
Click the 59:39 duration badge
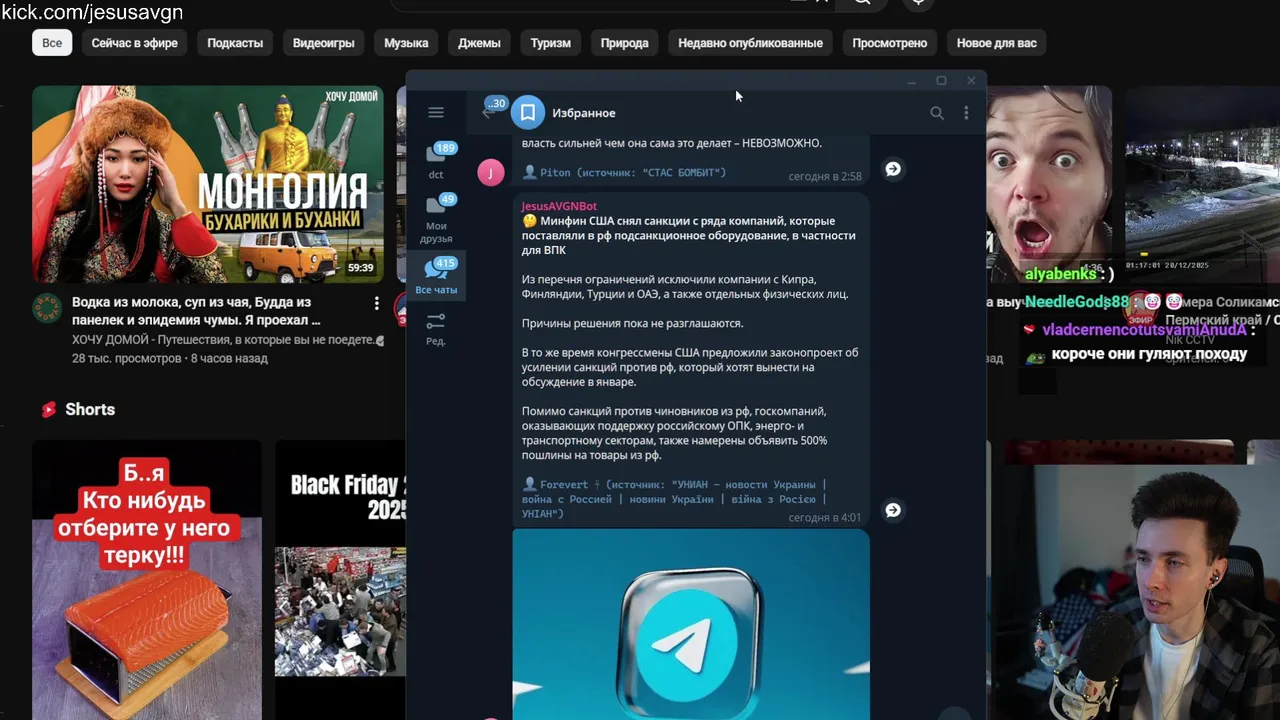pos(360,268)
